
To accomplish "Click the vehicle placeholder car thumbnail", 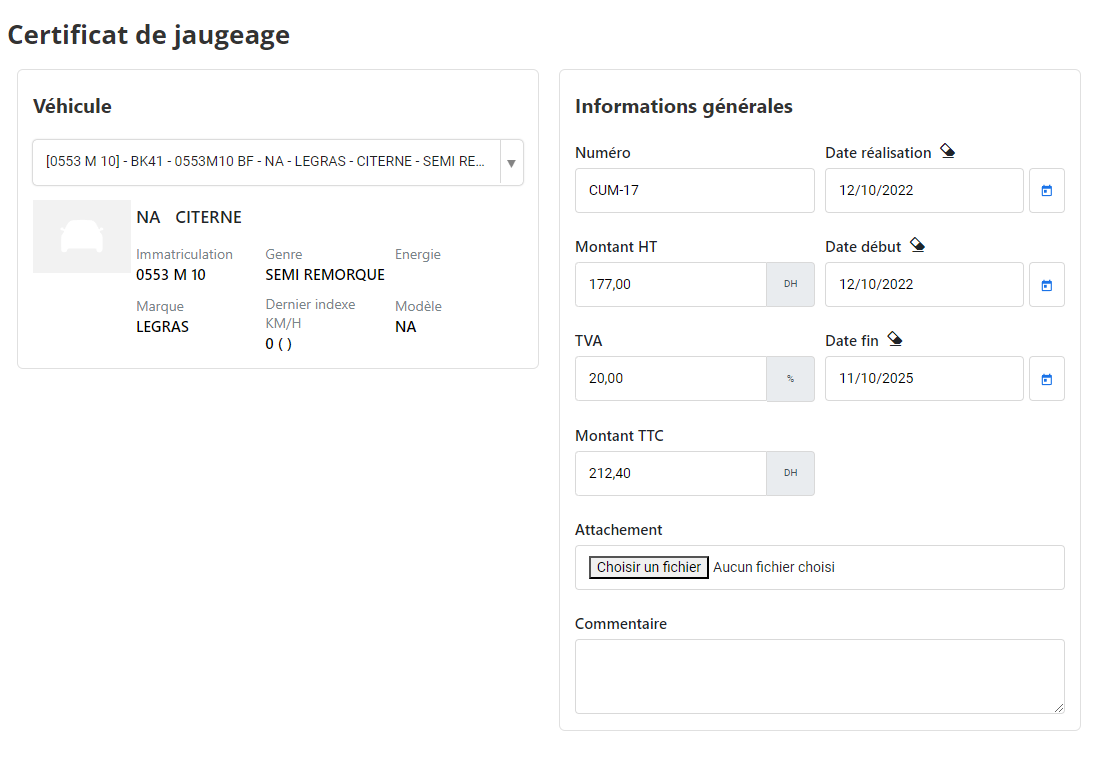I will [x=82, y=236].
